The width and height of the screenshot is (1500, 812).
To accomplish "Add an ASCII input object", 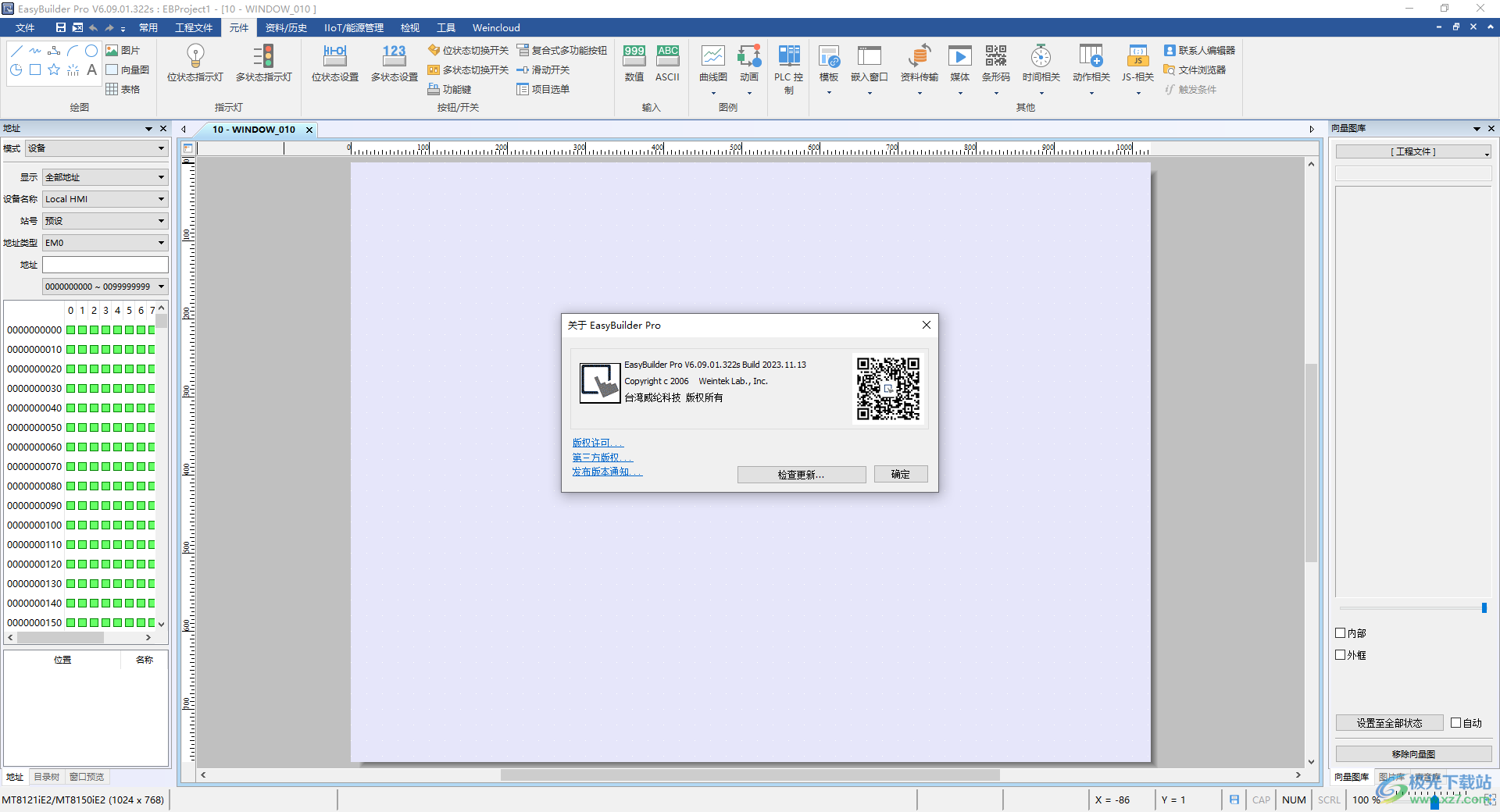I will [x=668, y=63].
